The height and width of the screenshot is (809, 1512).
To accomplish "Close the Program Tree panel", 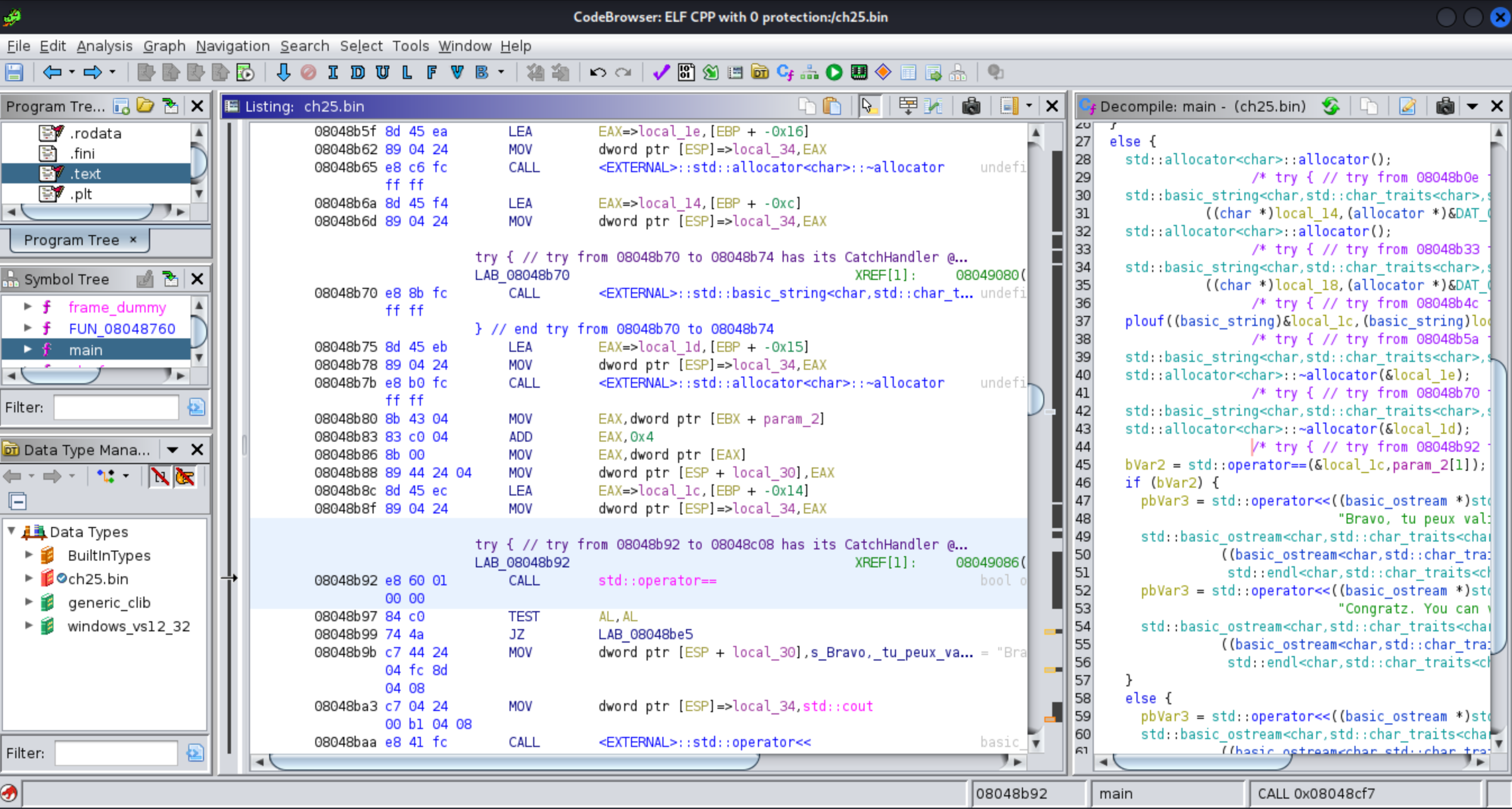I will pos(197,106).
